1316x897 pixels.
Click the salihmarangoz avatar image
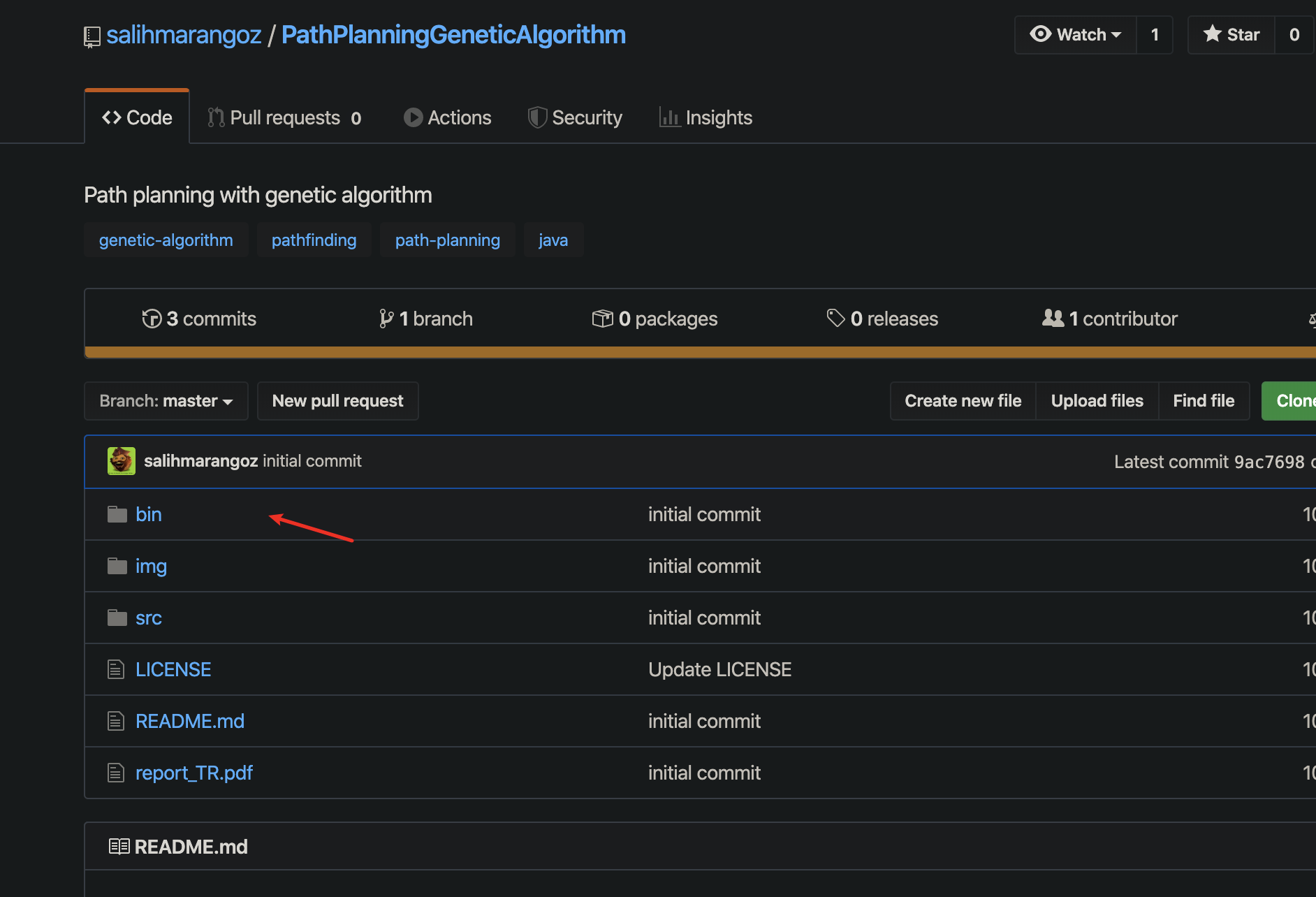click(122, 461)
